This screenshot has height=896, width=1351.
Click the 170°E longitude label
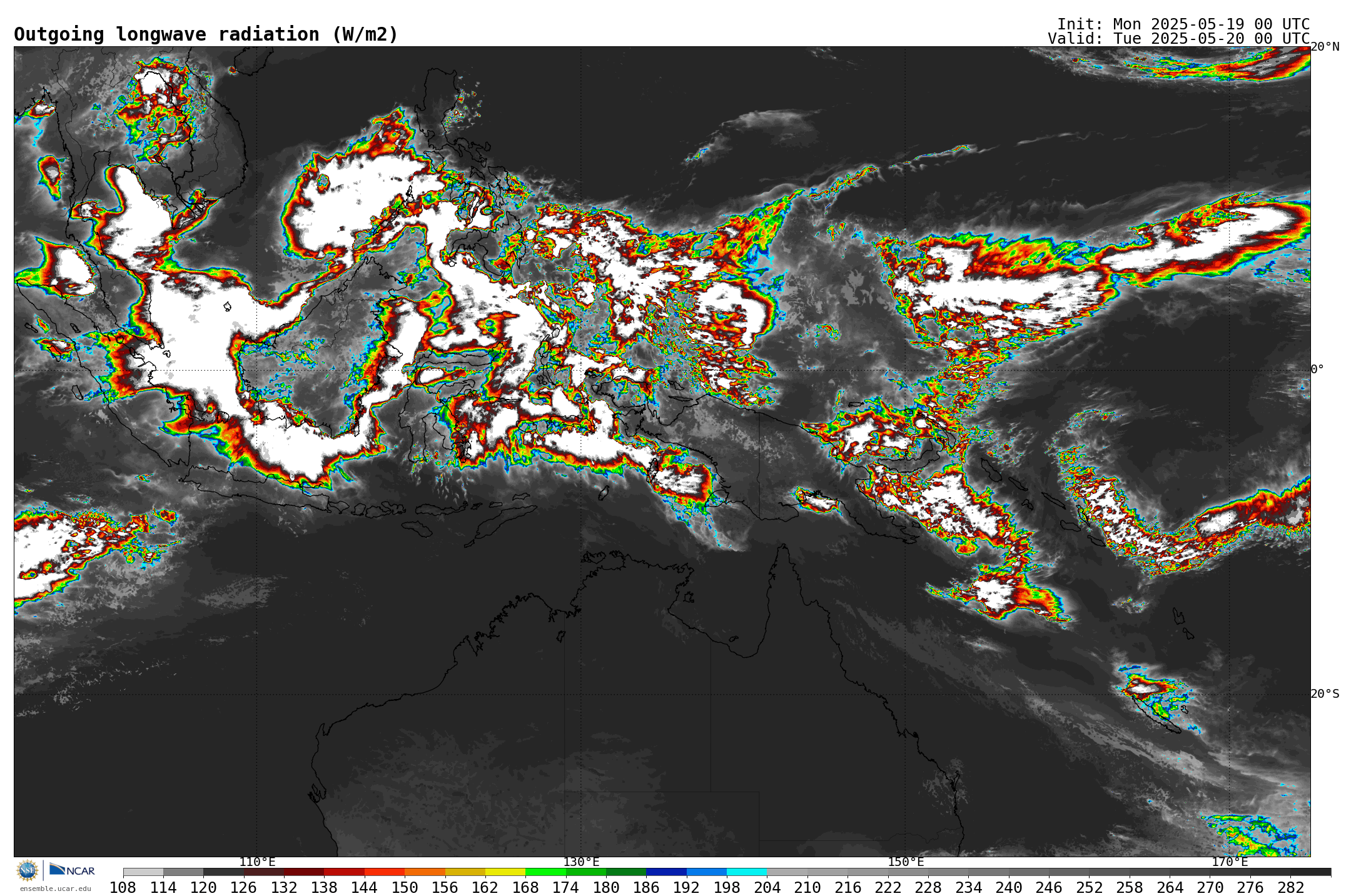pos(1230,862)
